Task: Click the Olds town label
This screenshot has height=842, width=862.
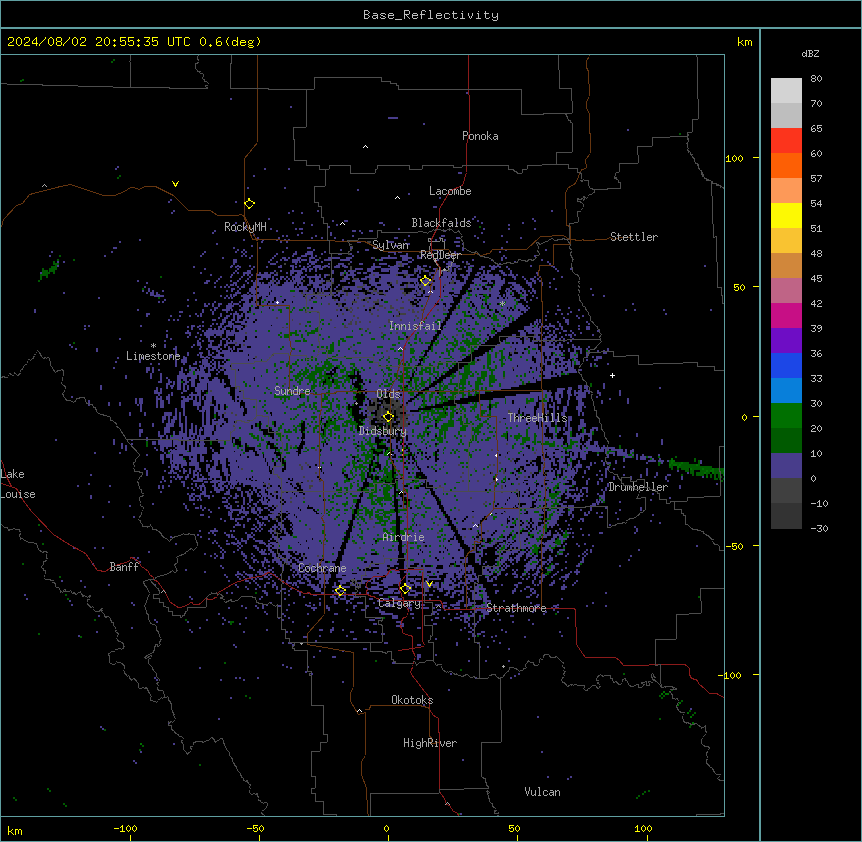Action: [388, 394]
